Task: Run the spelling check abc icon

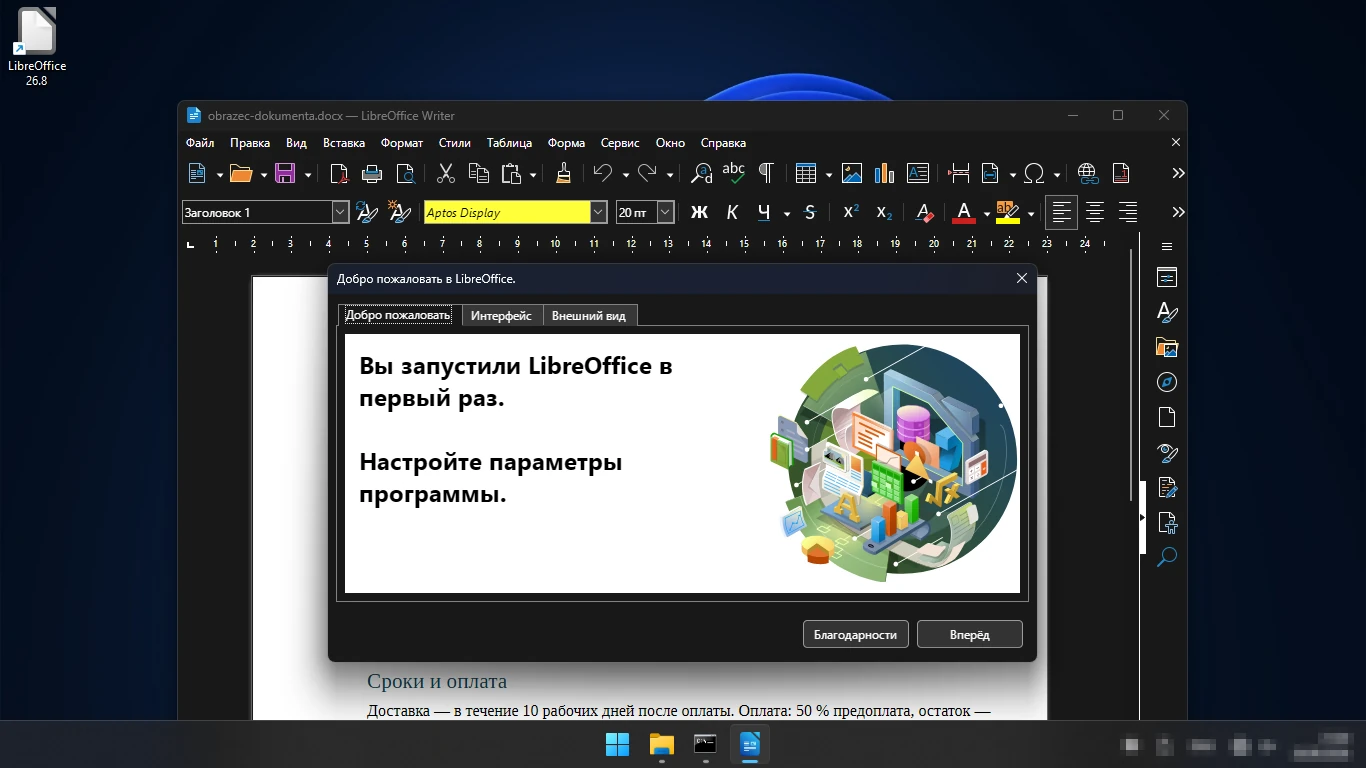Action: point(734,173)
